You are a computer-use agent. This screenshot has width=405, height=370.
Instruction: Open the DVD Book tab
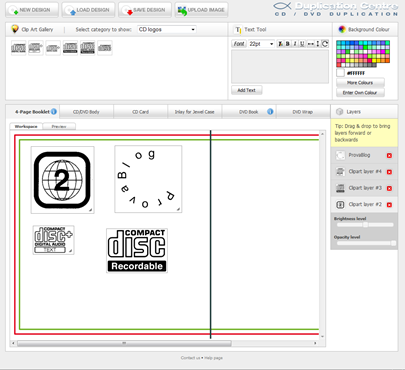(x=249, y=112)
